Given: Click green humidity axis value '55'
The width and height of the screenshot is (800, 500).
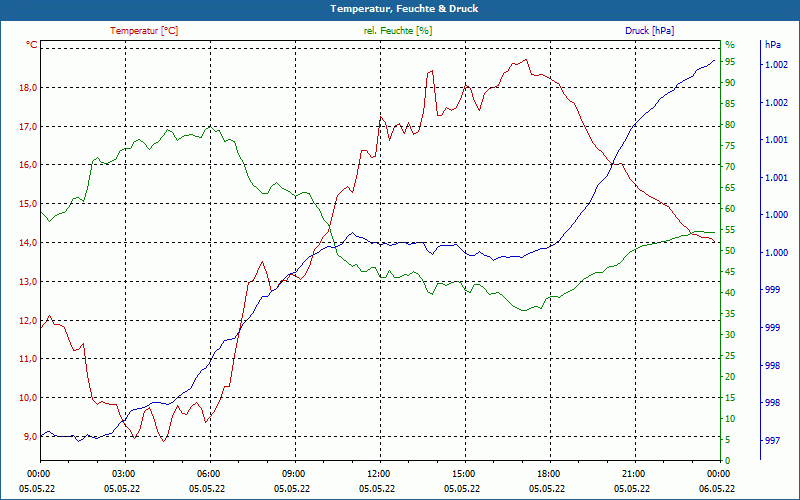Looking at the screenshot, I should coord(730,230).
